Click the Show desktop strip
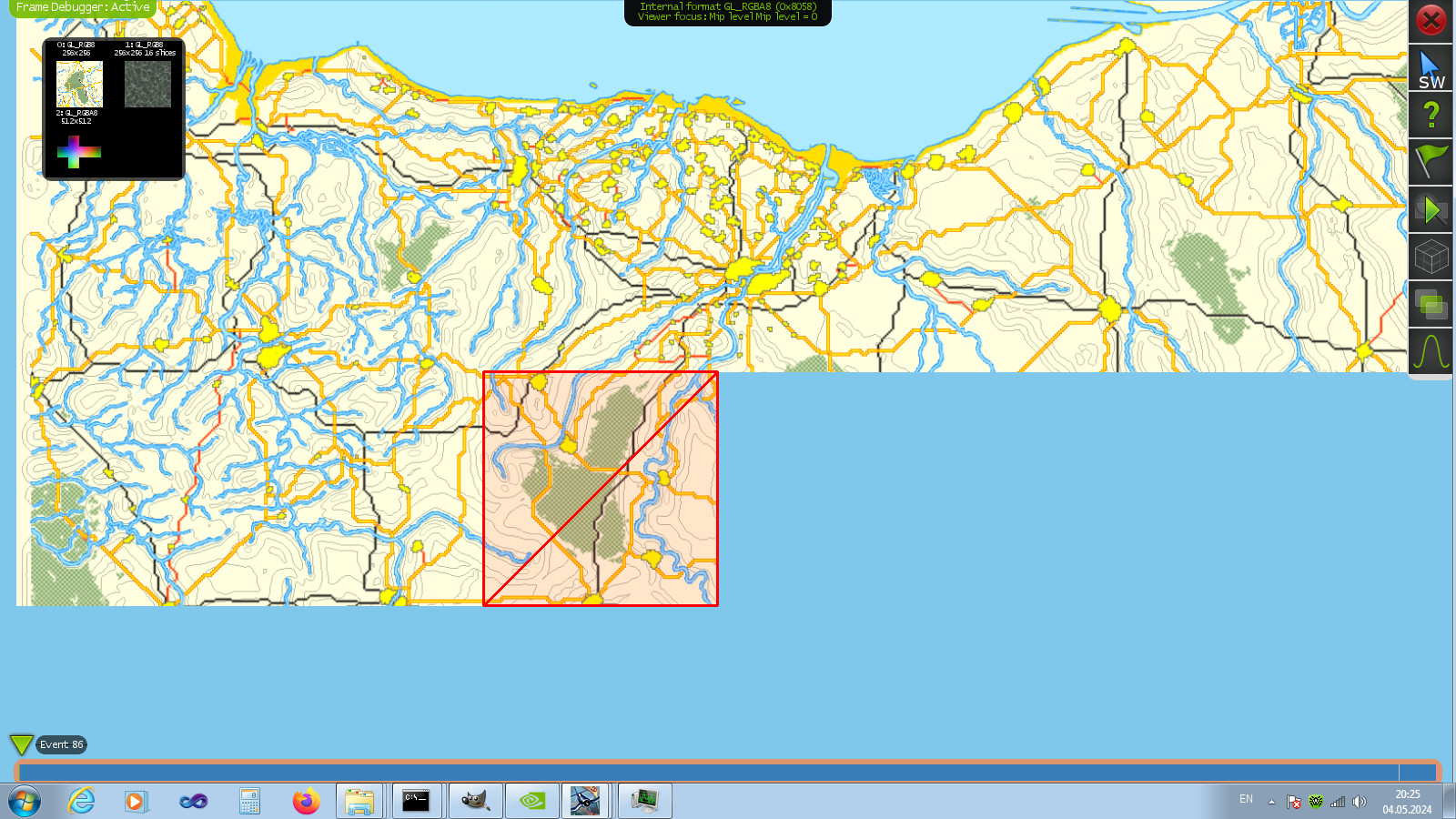 [x=1449, y=801]
